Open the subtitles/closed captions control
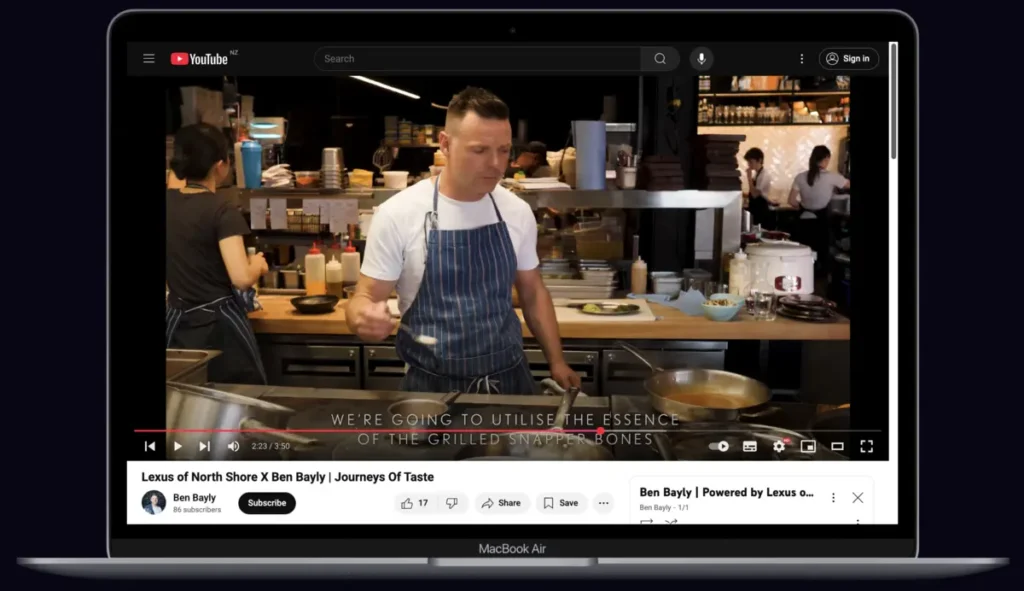 coord(749,446)
